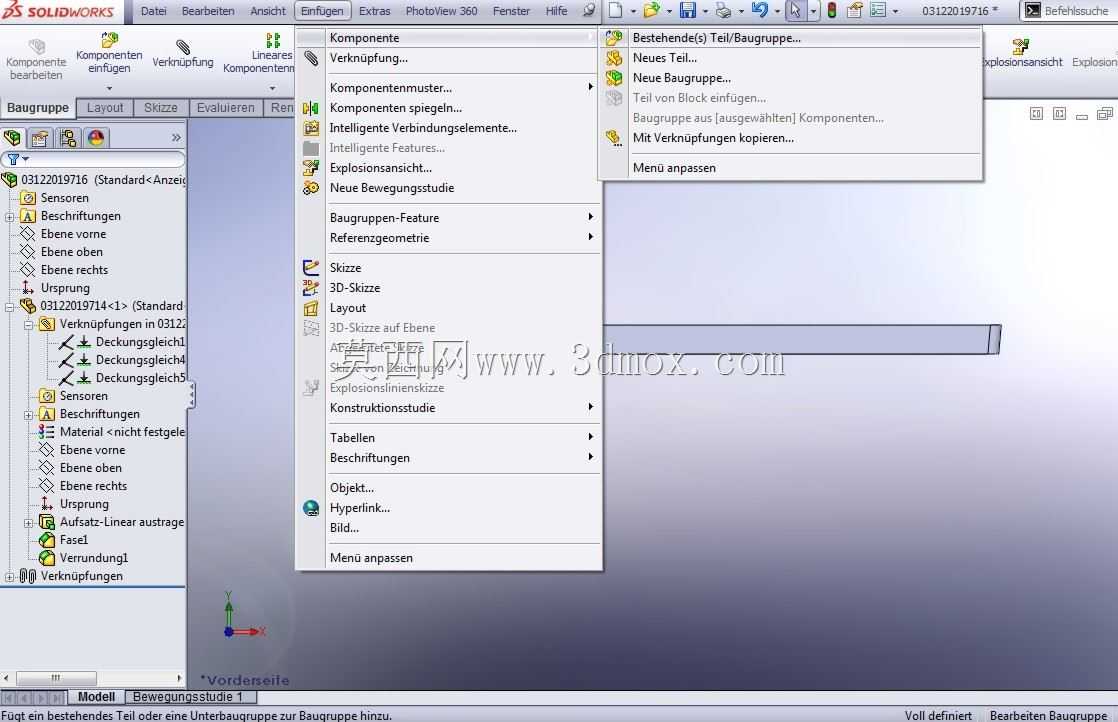Click the Rebuild traffic light icon

point(831,11)
